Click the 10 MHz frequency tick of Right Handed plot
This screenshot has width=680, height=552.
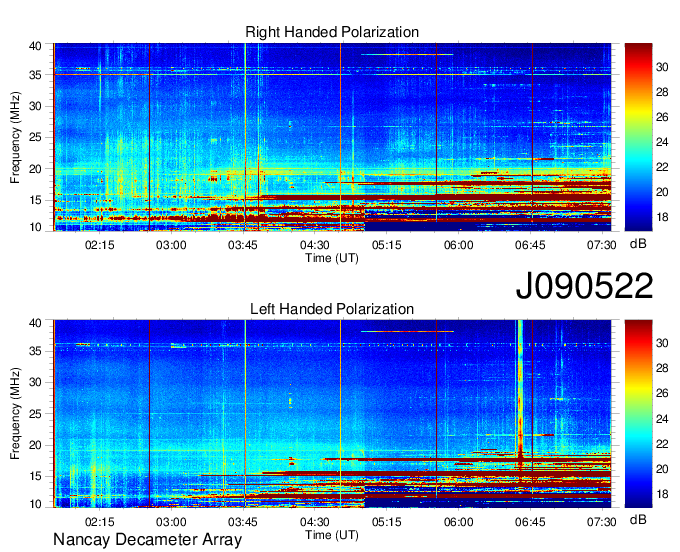pos(35,227)
